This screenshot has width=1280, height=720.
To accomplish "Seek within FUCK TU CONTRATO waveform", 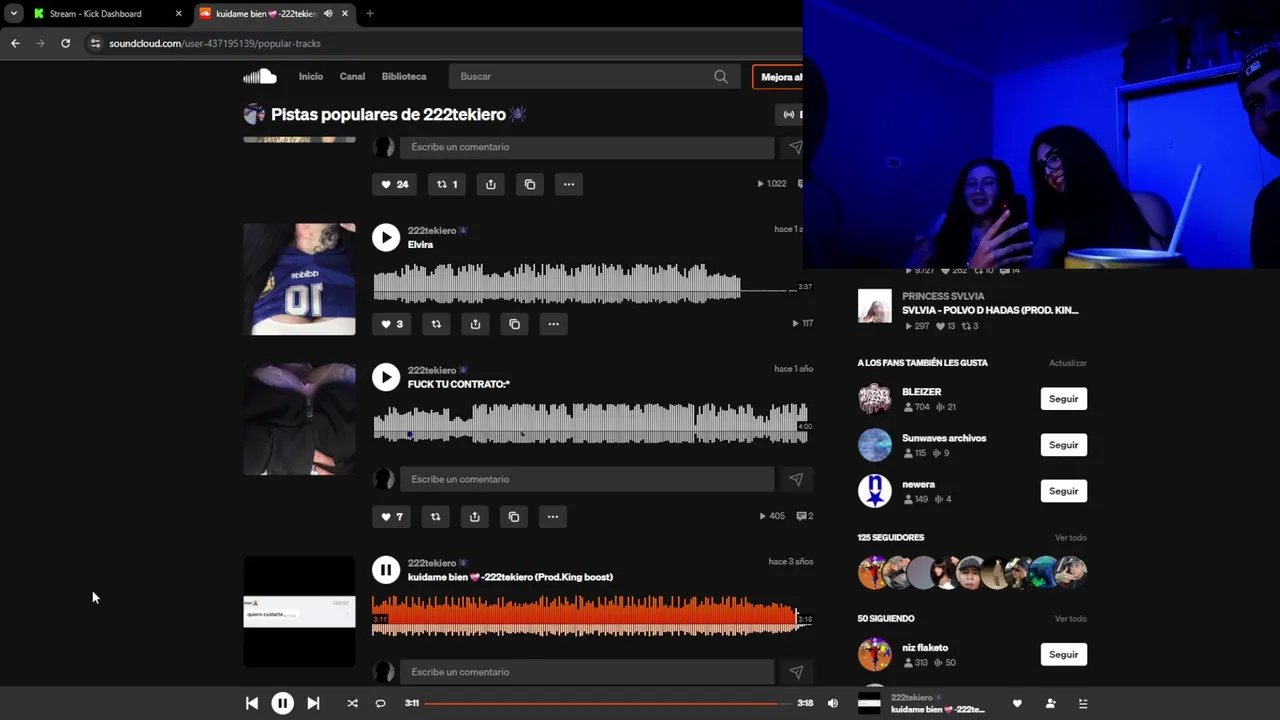I will (591, 423).
